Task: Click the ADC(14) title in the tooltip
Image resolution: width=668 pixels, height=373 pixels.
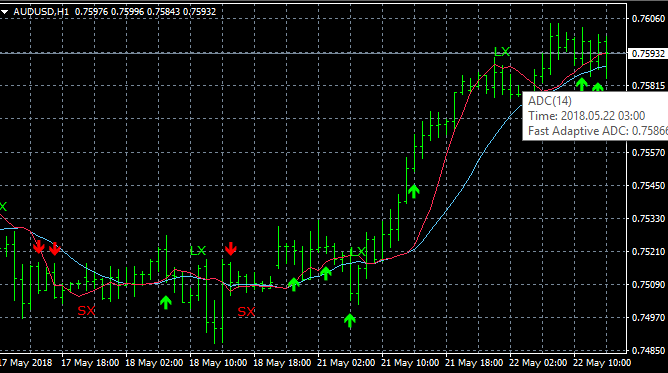Action: tap(550, 101)
